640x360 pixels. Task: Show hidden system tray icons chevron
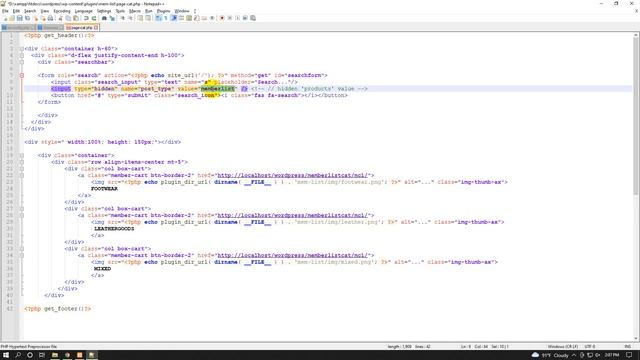coord(574,355)
